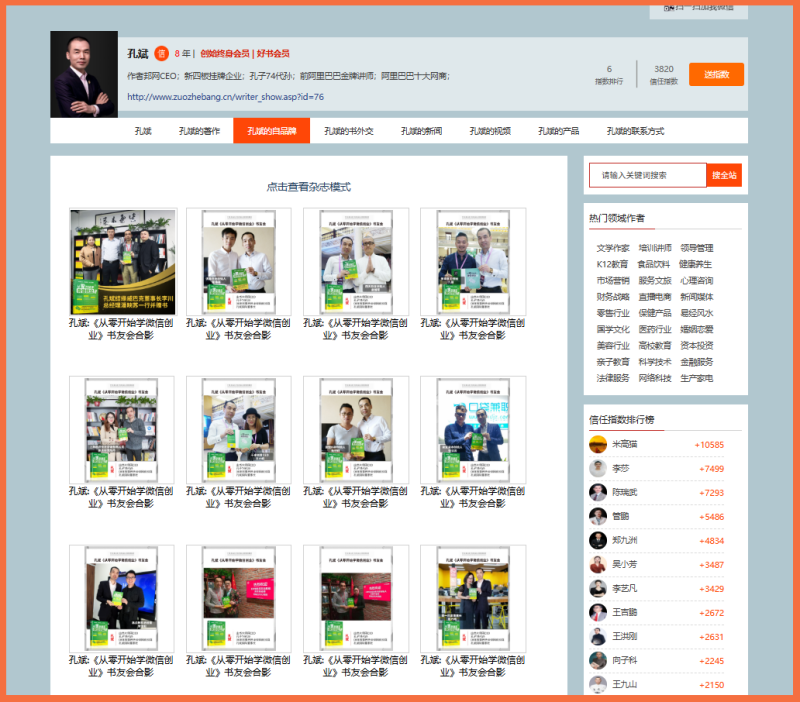The width and height of the screenshot is (800, 702).
Task: Click 郑九洲's avatar in the ranking list
Action: pyautogui.click(x=598, y=541)
